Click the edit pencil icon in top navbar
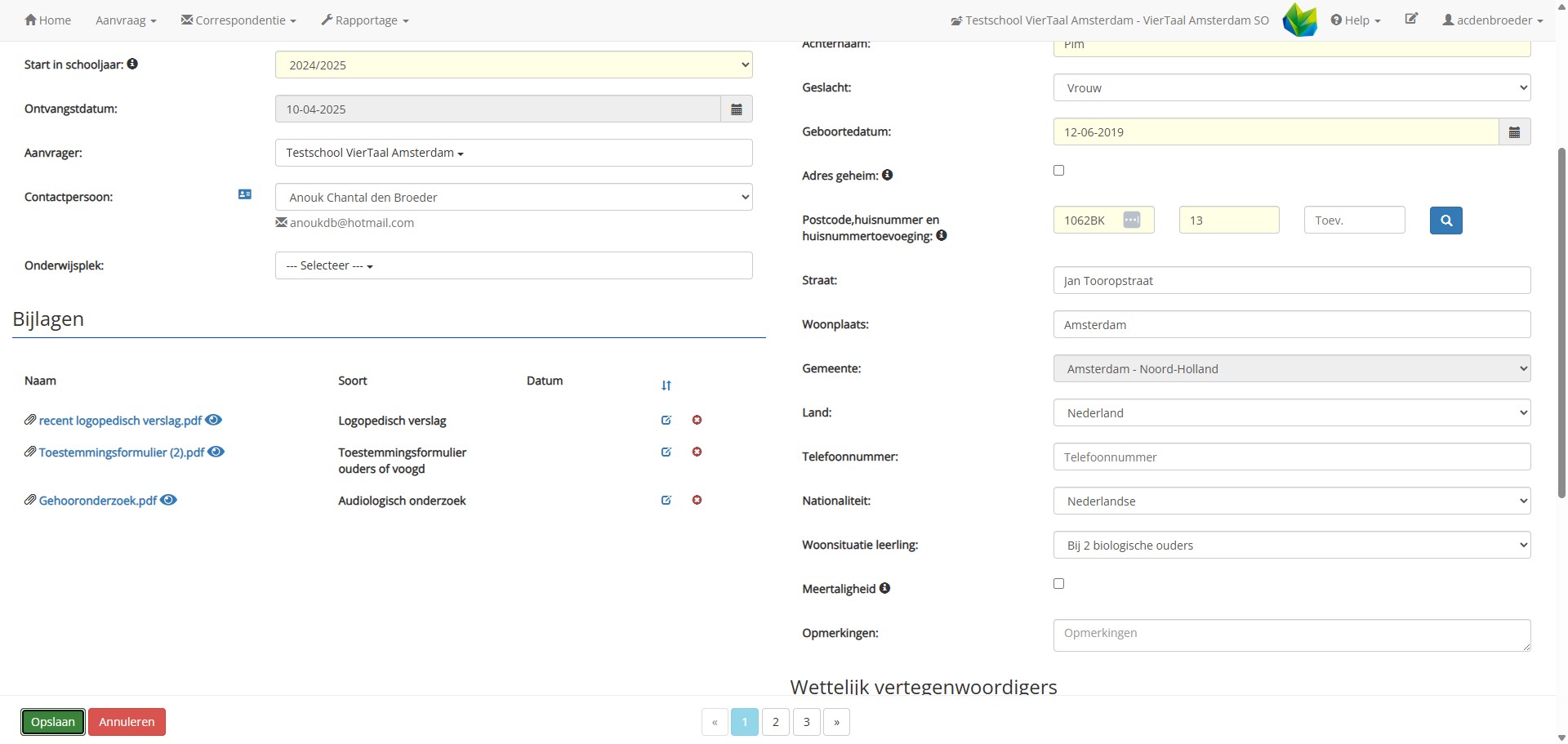1568x744 pixels. click(1411, 19)
